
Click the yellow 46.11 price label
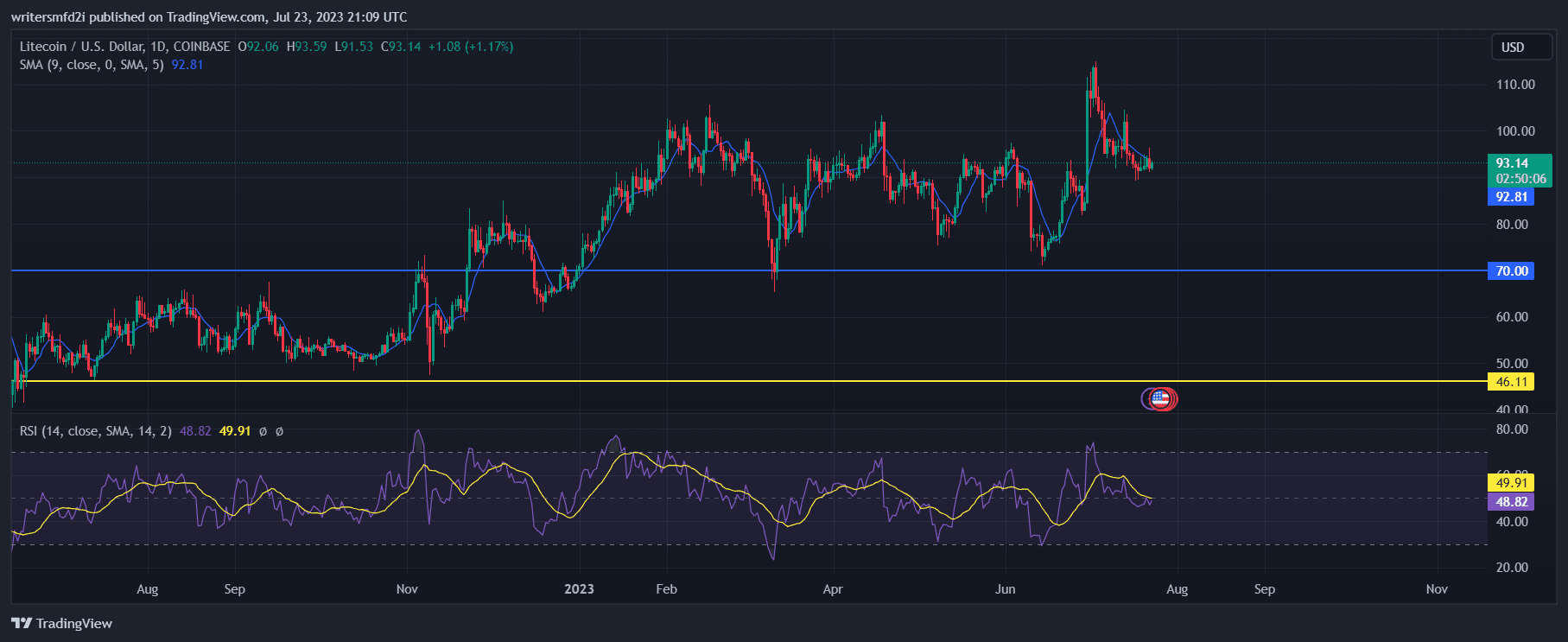tap(1510, 381)
